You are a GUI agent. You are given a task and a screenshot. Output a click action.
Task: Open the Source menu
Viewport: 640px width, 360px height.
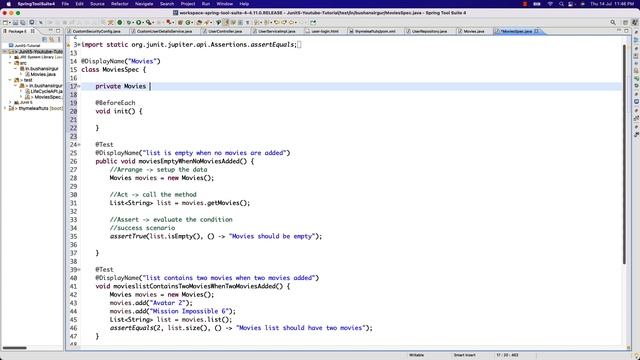click(x=97, y=4)
